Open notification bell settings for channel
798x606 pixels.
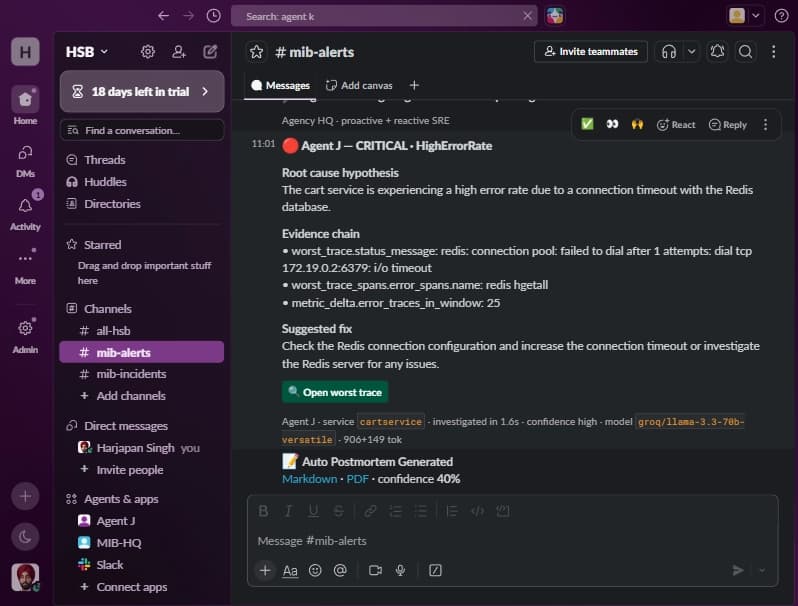(718, 52)
